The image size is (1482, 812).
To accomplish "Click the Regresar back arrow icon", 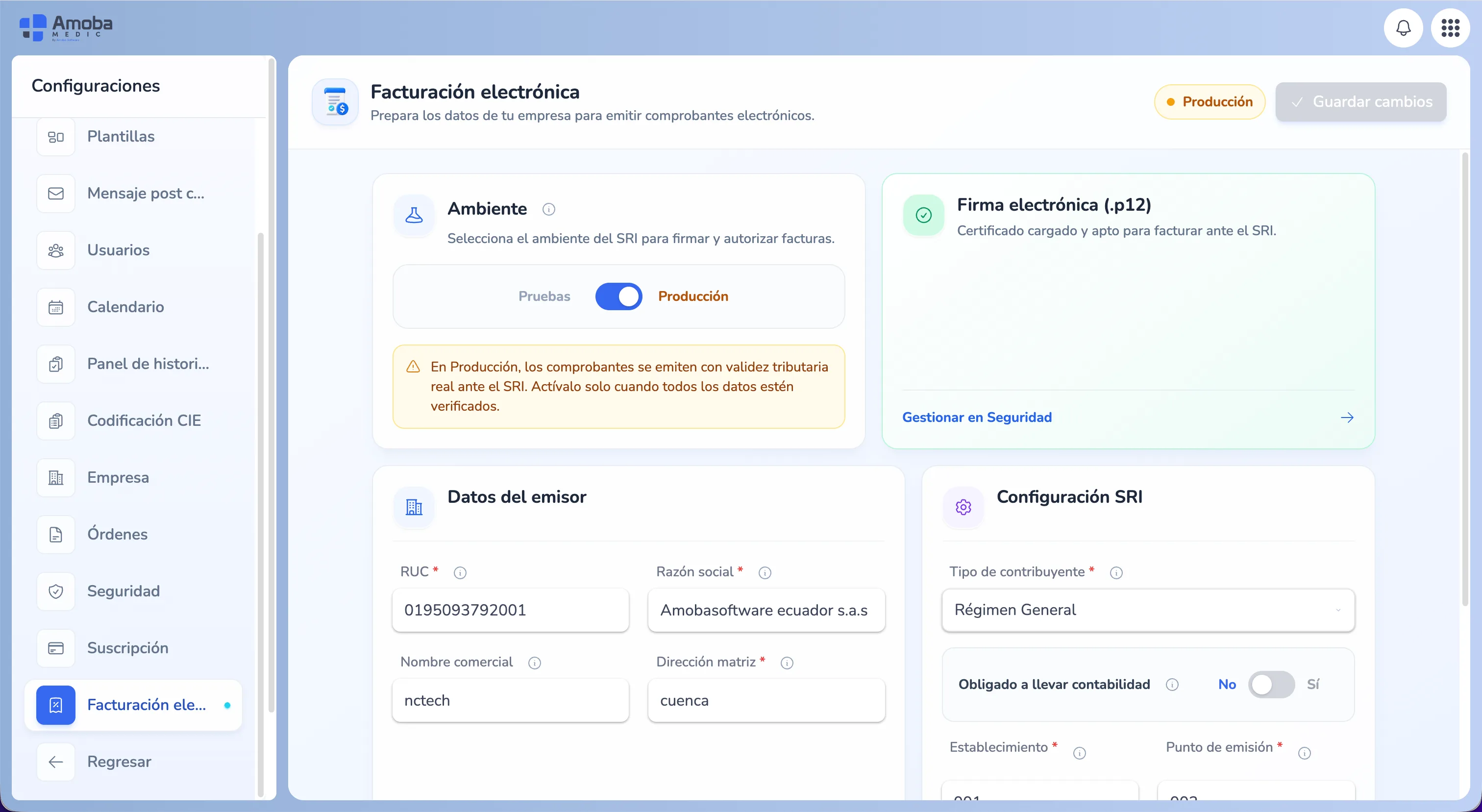I will pyautogui.click(x=56, y=762).
